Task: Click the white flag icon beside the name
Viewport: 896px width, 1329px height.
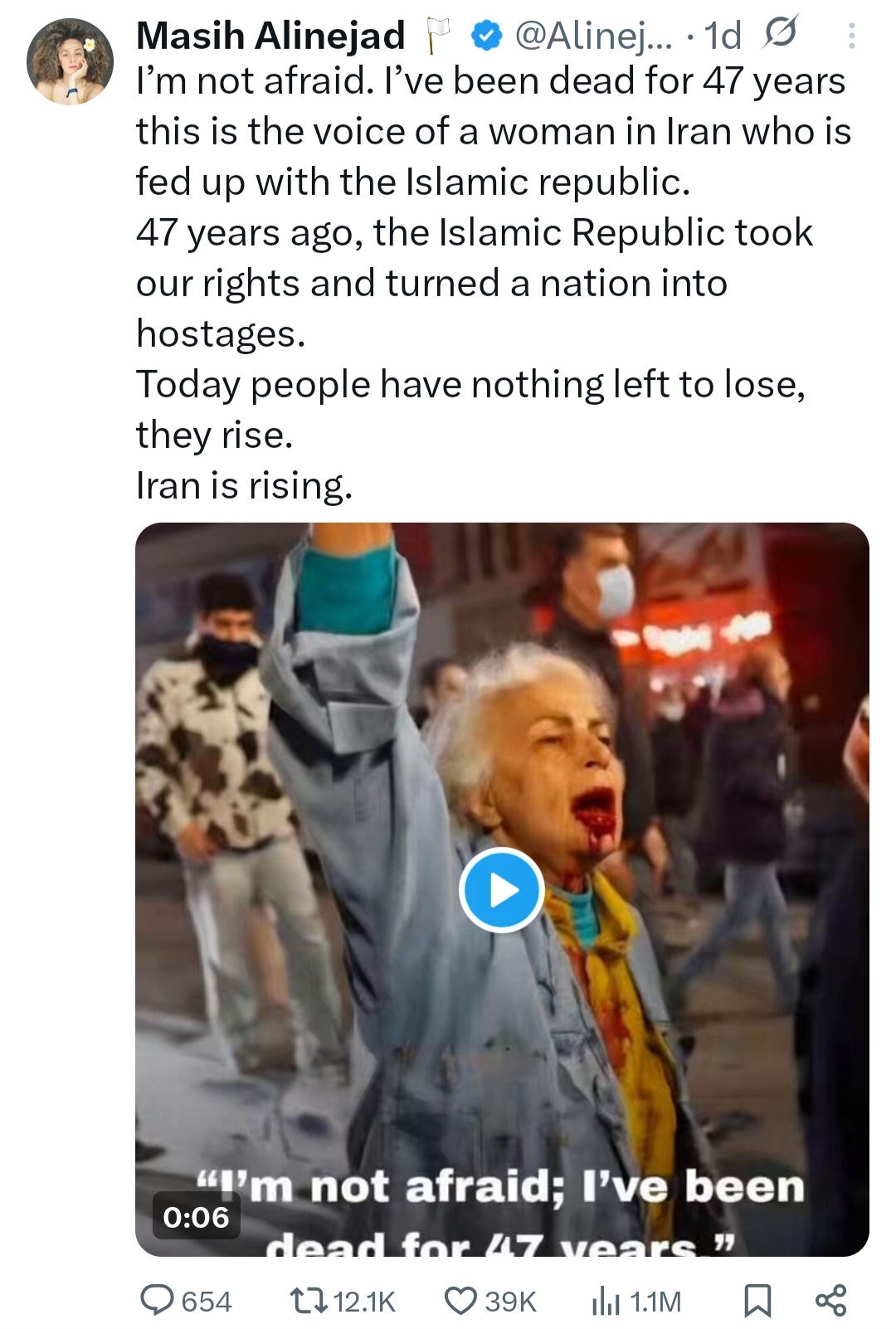Action: 436,36
